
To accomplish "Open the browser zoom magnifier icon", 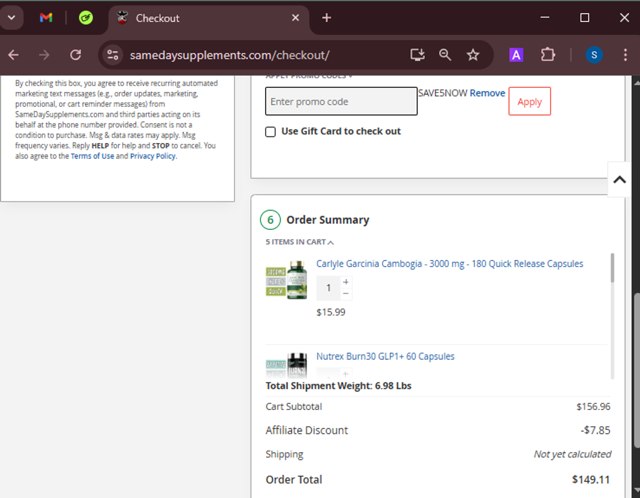I will [445, 55].
